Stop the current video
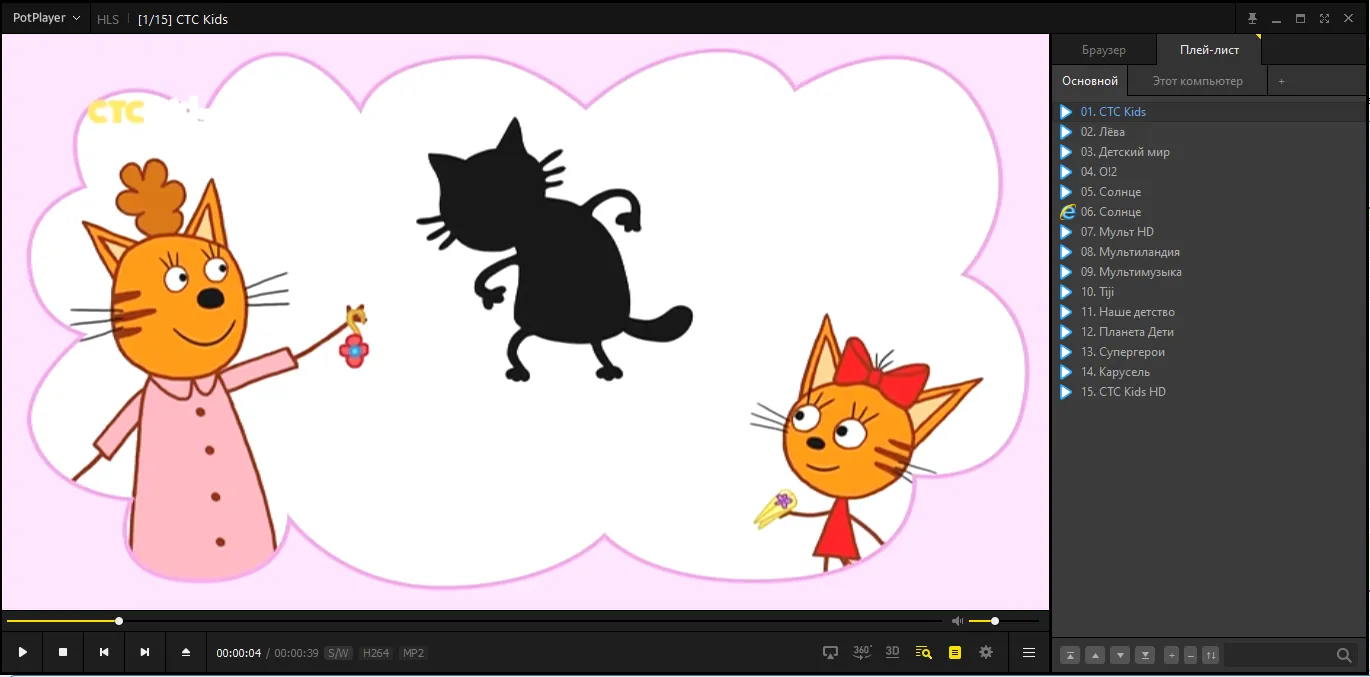1370x677 pixels. point(63,652)
